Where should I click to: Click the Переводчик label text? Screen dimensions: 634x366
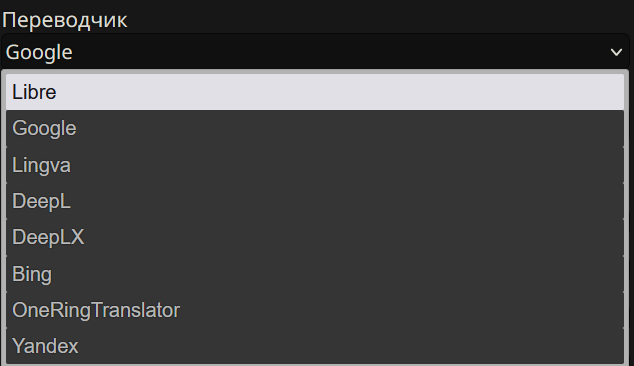click(65, 20)
